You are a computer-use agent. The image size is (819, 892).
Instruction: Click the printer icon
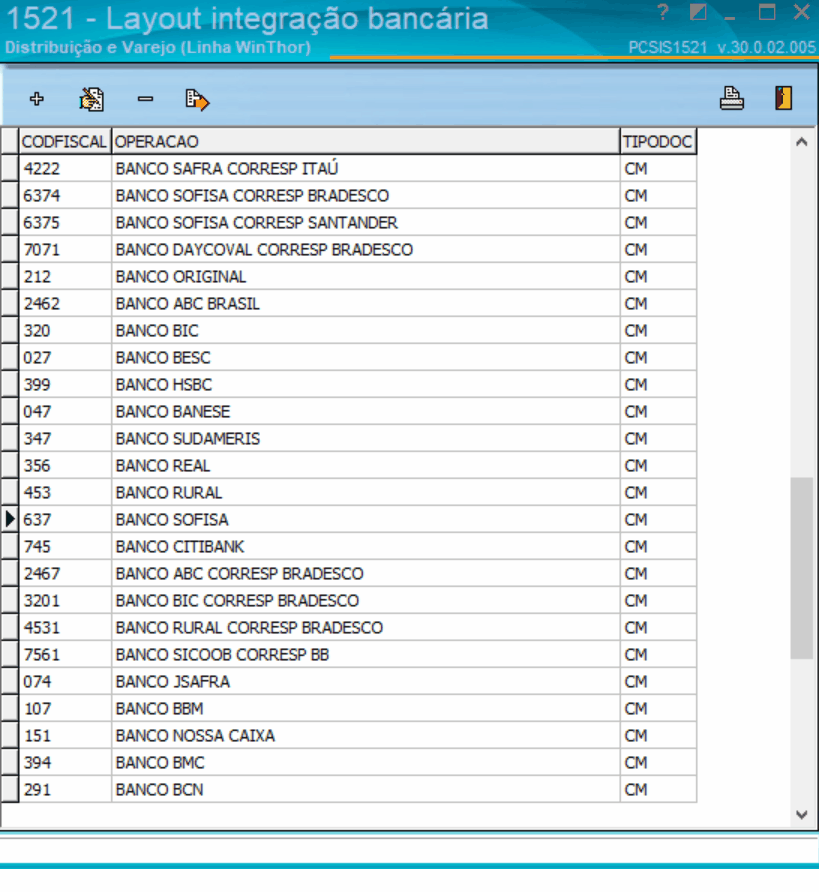pos(731,98)
